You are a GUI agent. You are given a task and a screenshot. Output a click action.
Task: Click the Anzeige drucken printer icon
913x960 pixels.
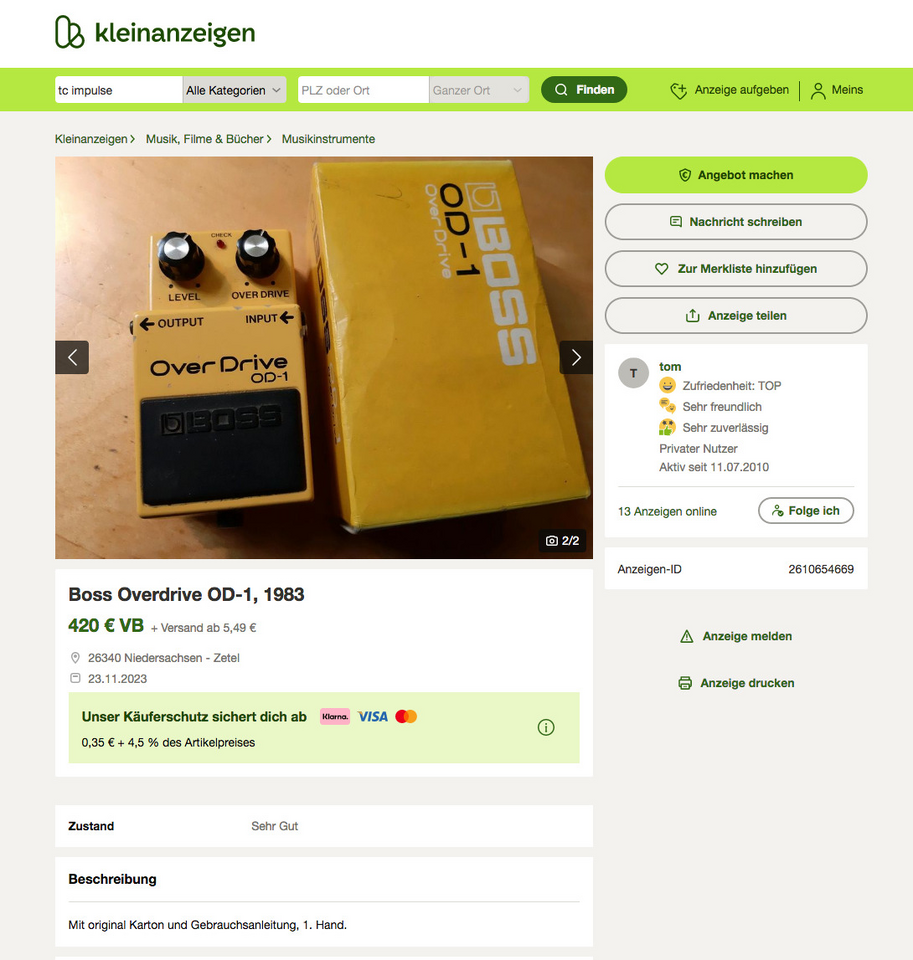(x=685, y=683)
